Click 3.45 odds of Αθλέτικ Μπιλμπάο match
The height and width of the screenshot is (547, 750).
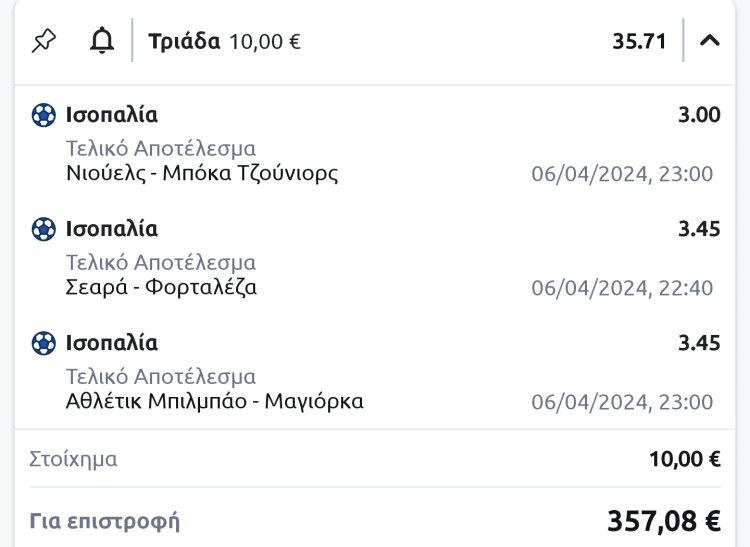(698, 343)
